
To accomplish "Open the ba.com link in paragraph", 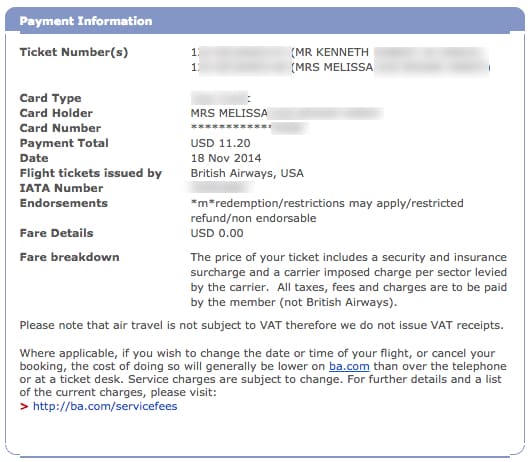I will tap(349, 366).
